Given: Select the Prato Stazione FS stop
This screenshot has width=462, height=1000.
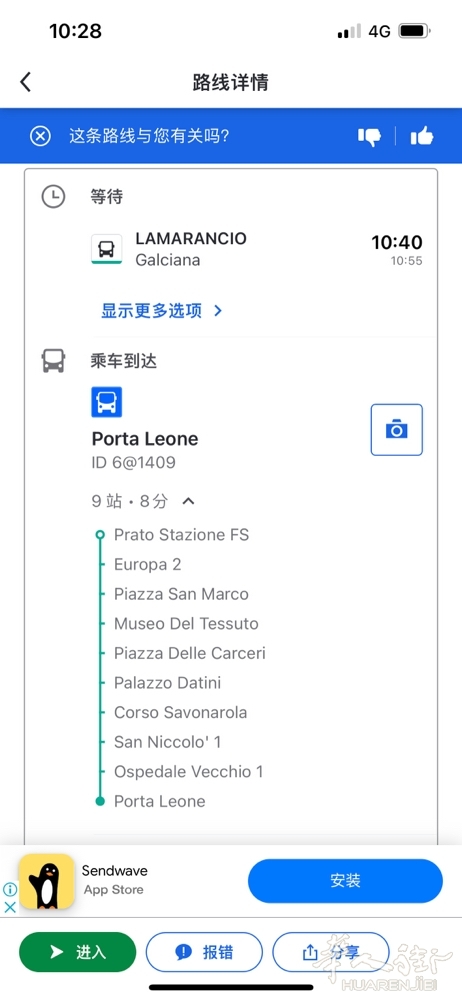Looking at the screenshot, I should pos(181,534).
